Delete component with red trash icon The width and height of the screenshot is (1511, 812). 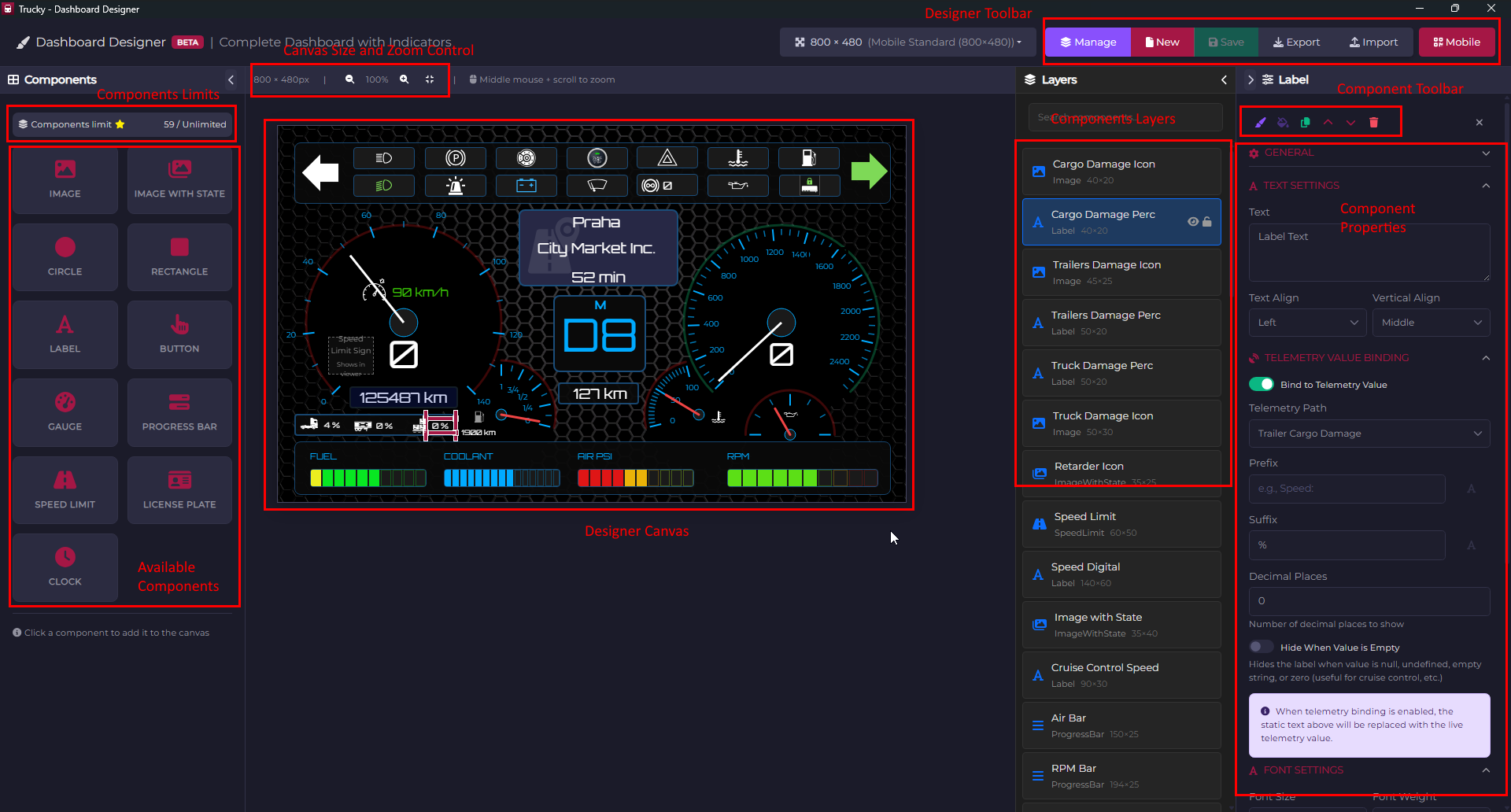pyautogui.click(x=1374, y=123)
